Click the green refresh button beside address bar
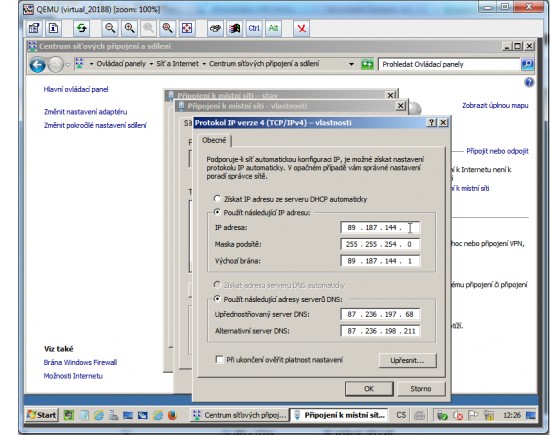This screenshot has width=550, height=435. 367,64
